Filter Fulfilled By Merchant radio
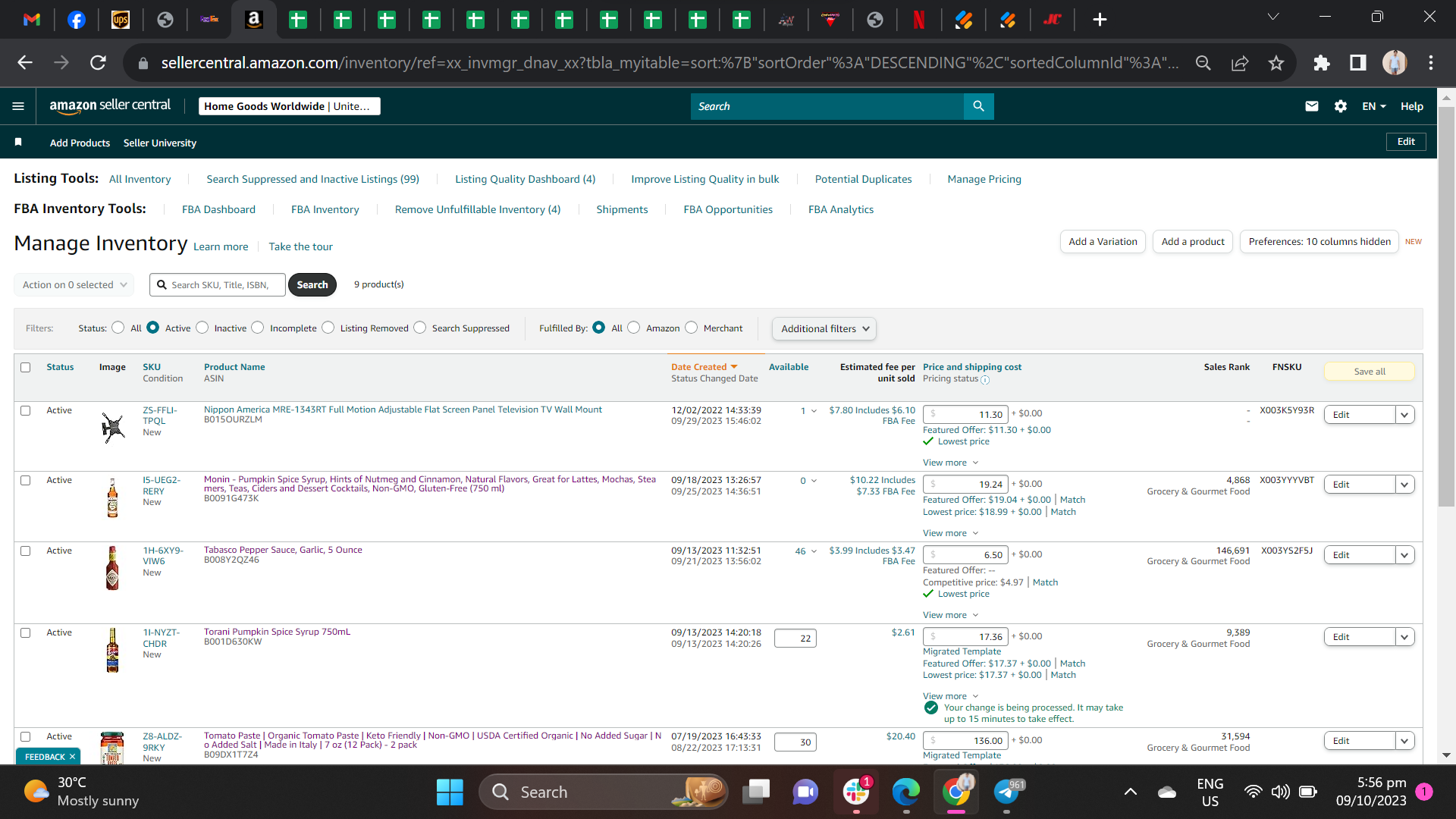Viewport: 1456px width, 819px height. coord(691,328)
